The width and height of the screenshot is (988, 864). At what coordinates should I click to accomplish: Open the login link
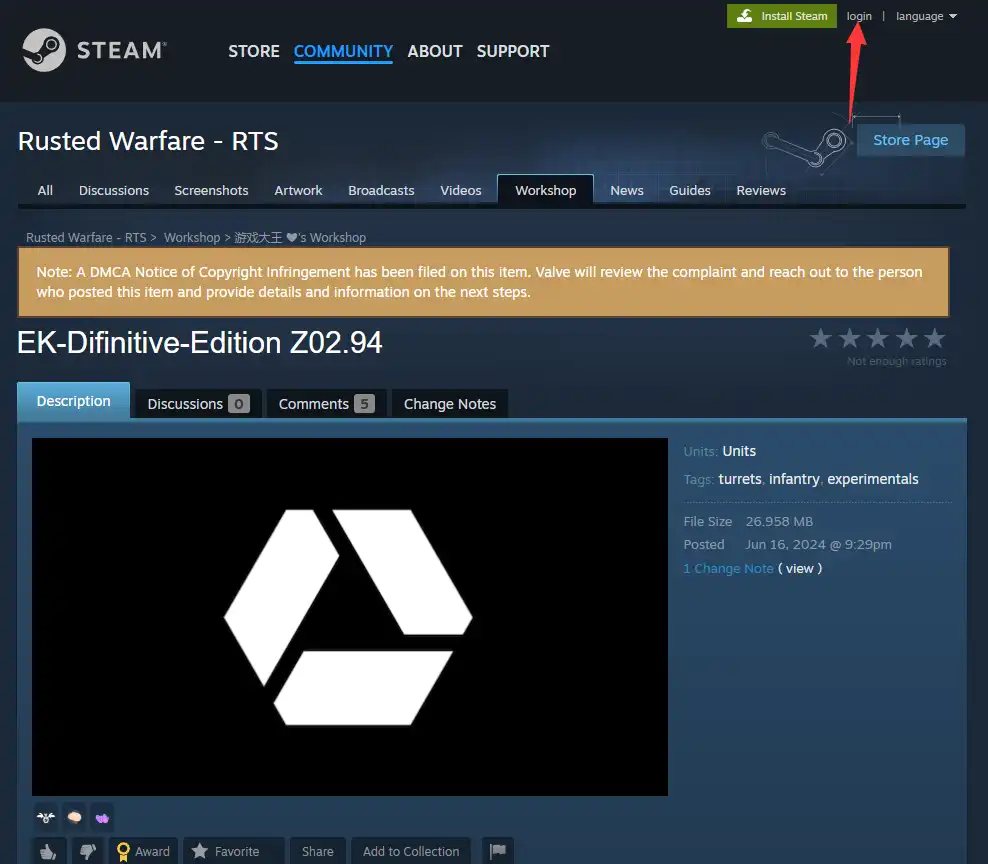tap(859, 16)
